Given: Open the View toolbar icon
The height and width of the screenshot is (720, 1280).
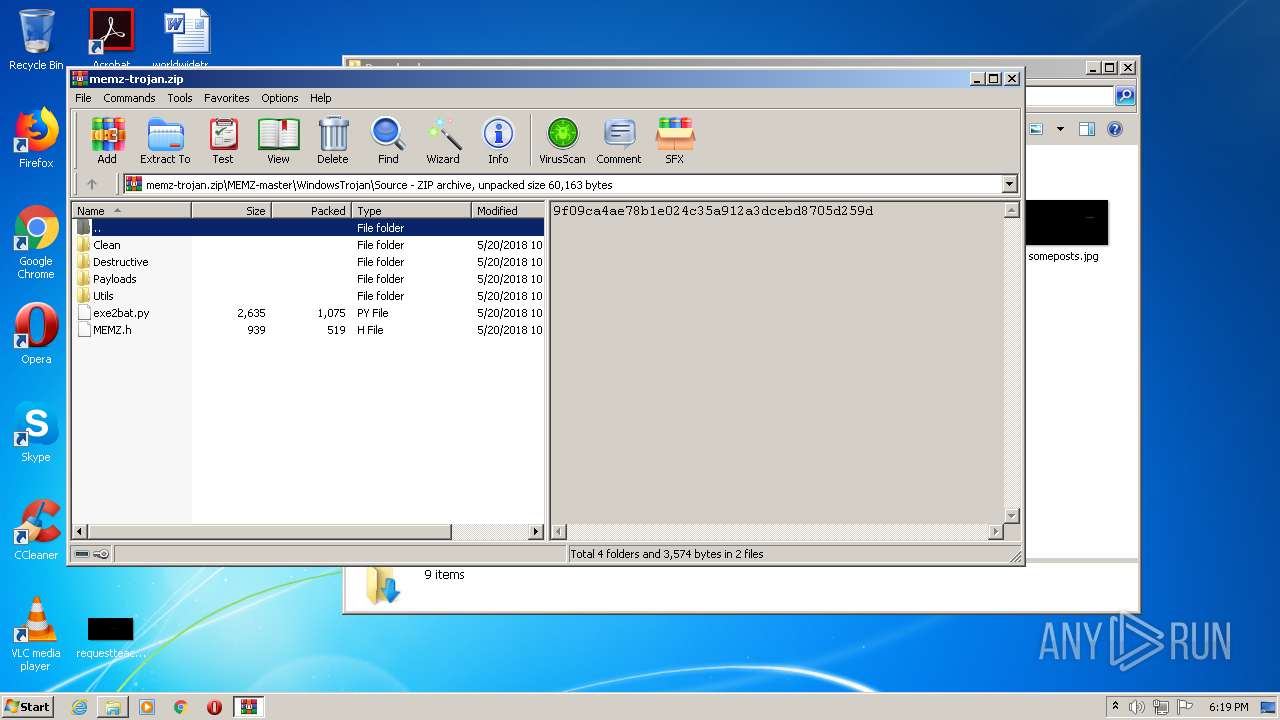Looking at the screenshot, I should click(278, 140).
